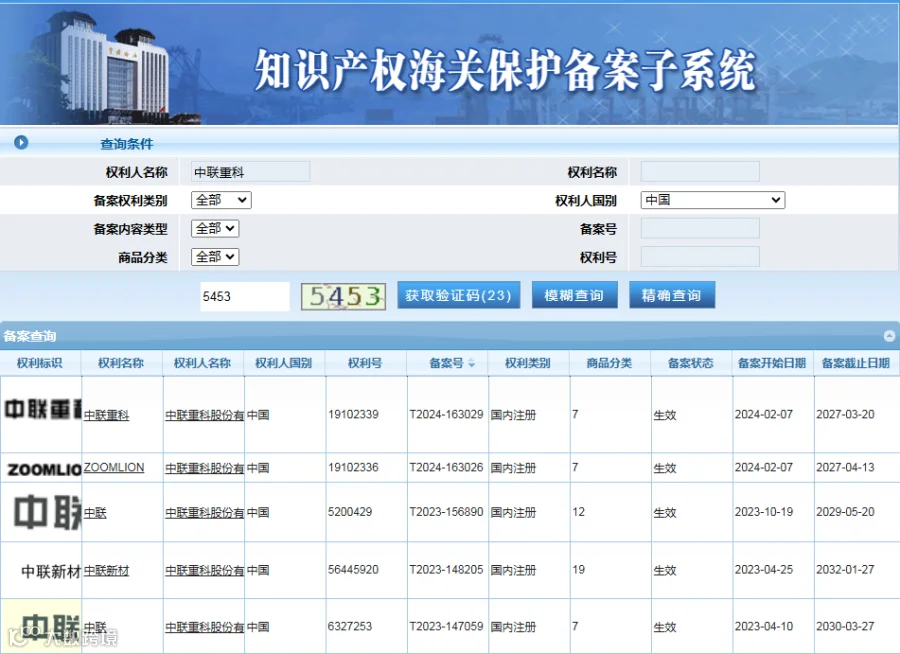
Task: Select record number T2023-148205
Action: click(x=447, y=570)
